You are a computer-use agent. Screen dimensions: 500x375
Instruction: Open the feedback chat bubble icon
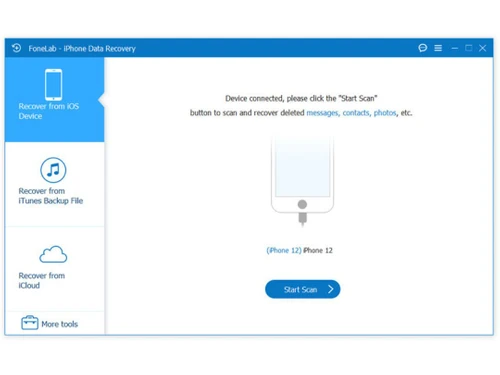click(423, 48)
